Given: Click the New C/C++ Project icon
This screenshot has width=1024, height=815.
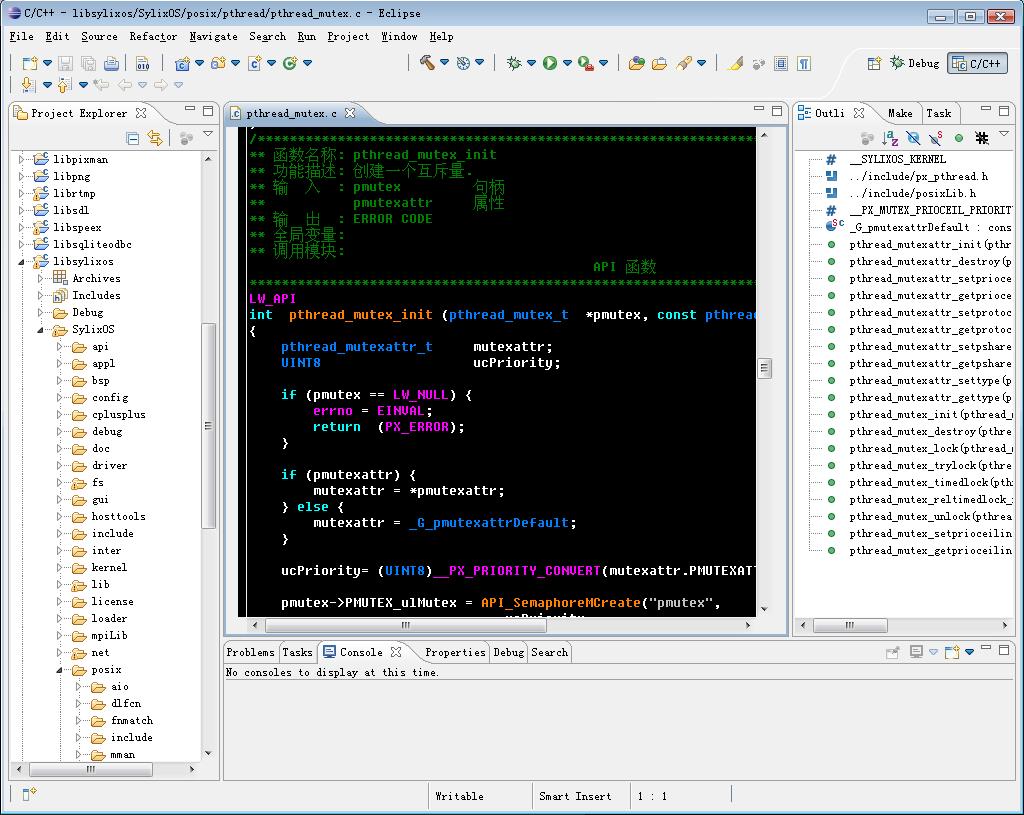Looking at the screenshot, I should (x=182, y=63).
